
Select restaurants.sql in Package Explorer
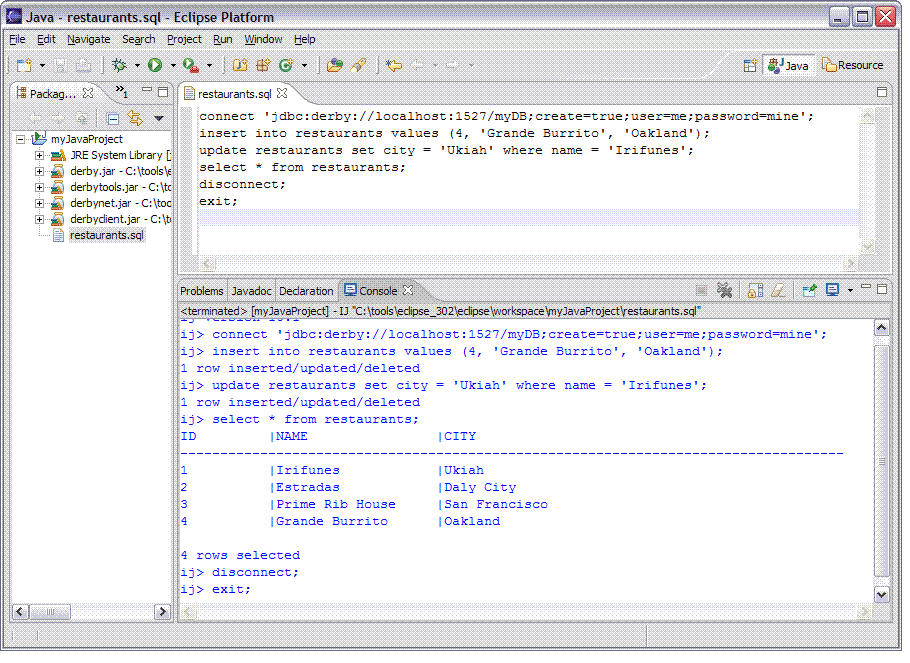106,235
